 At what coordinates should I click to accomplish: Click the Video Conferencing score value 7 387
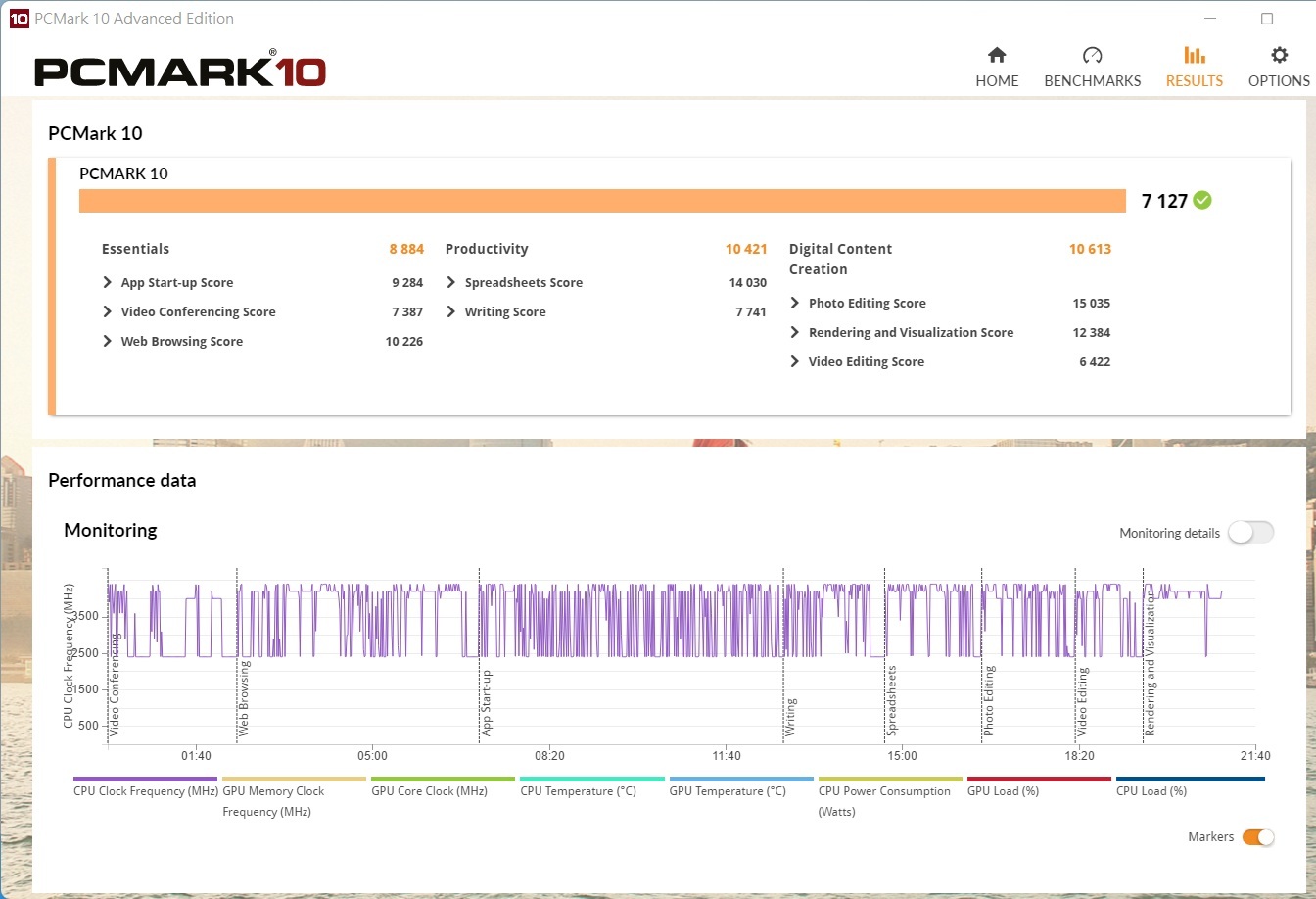click(407, 312)
